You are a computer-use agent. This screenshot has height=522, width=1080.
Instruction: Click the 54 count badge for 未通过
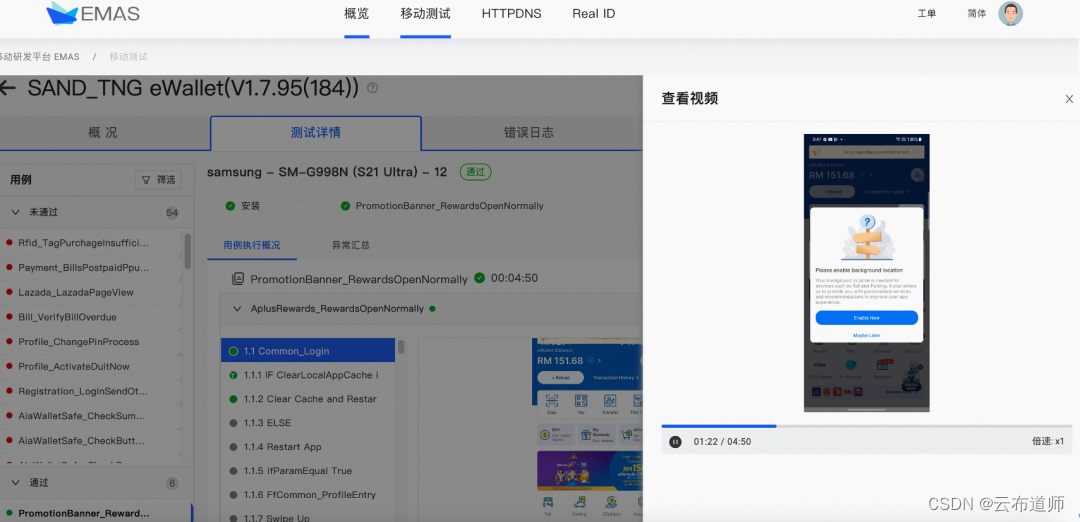(172, 213)
